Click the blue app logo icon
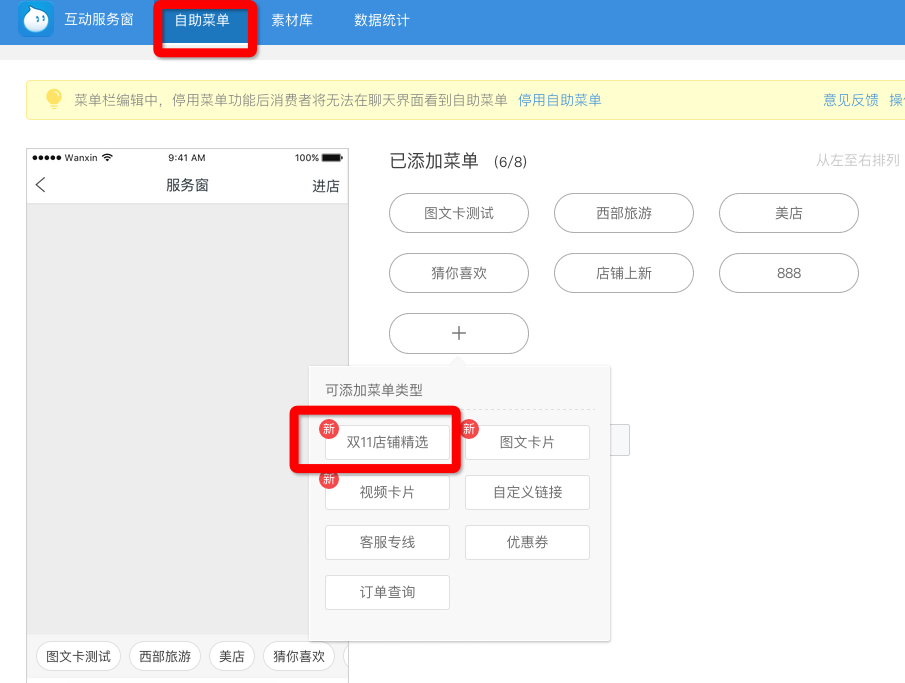The height and width of the screenshot is (683, 905). 36,20
